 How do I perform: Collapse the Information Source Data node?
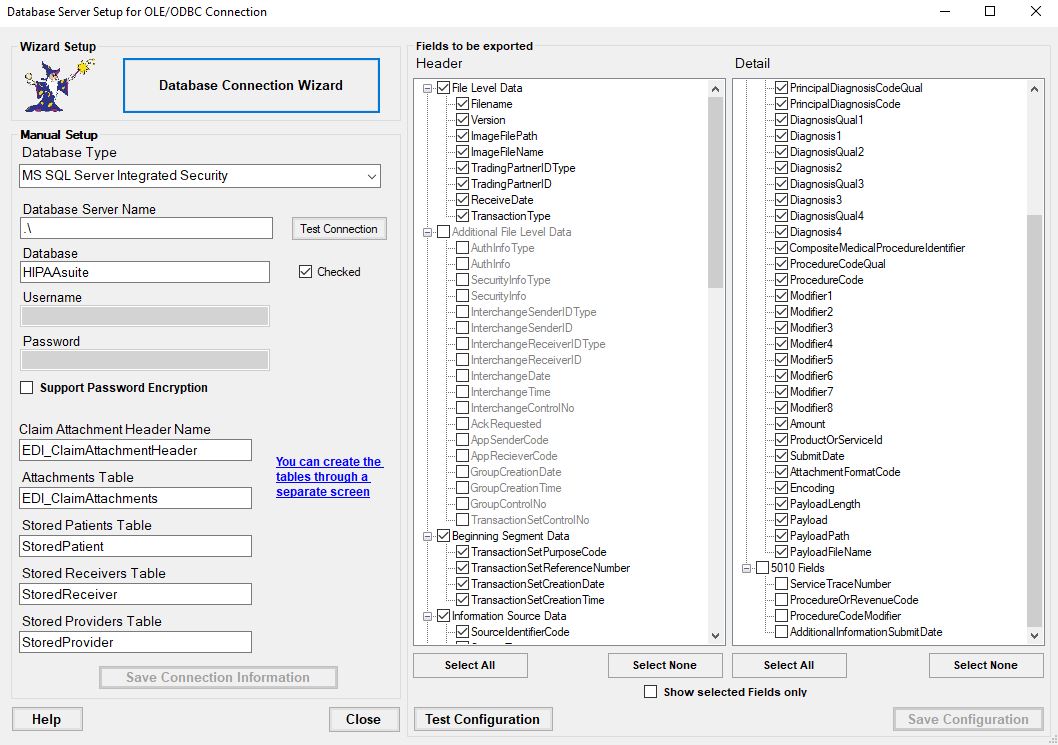tap(427, 616)
